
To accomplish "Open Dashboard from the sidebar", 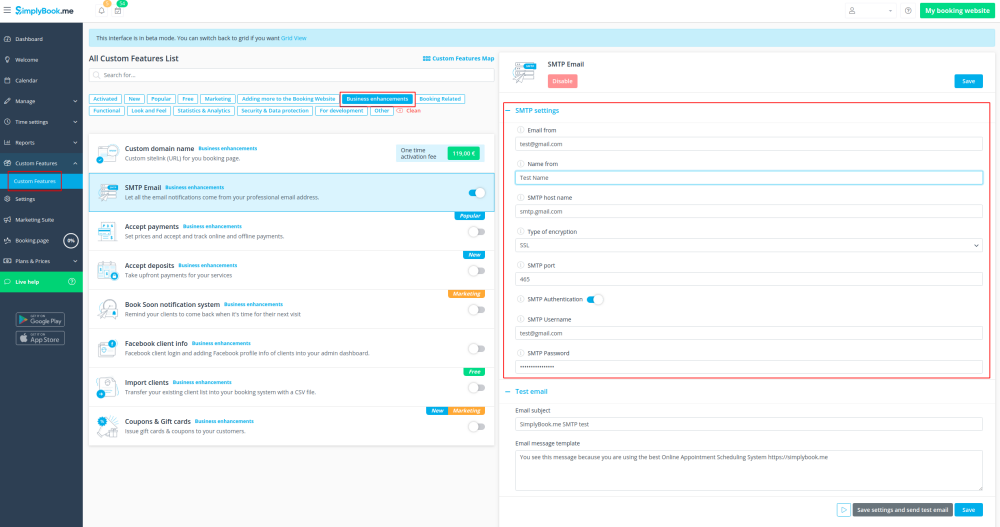I will tap(29, 39).
